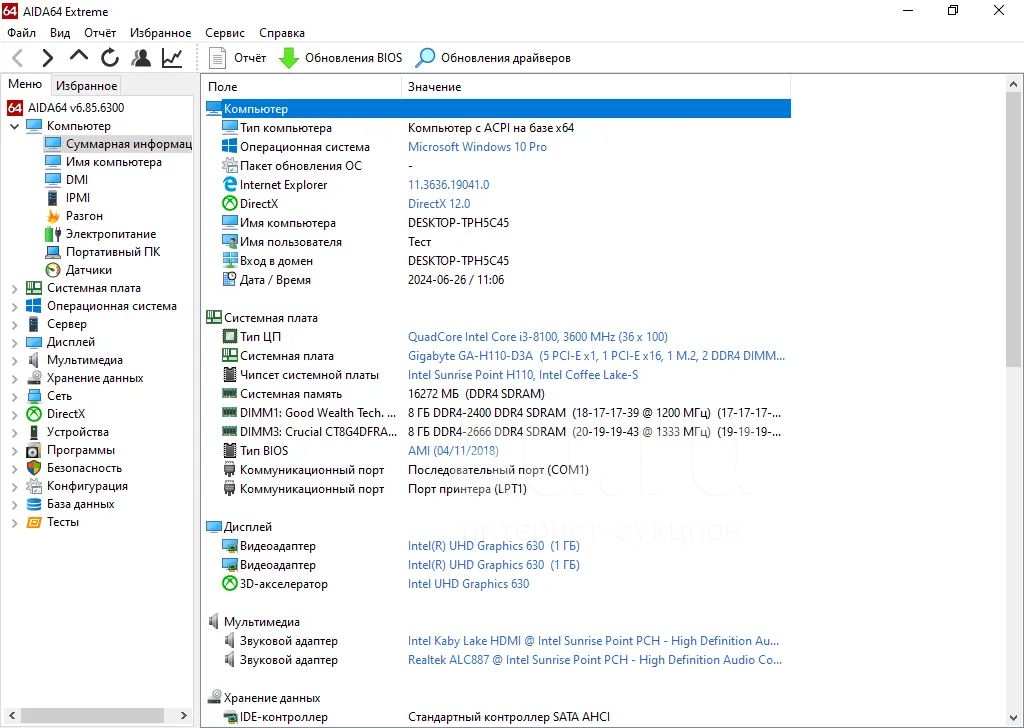
Task: Select the Компьютер header row in details list
Action: coord(498,109)
